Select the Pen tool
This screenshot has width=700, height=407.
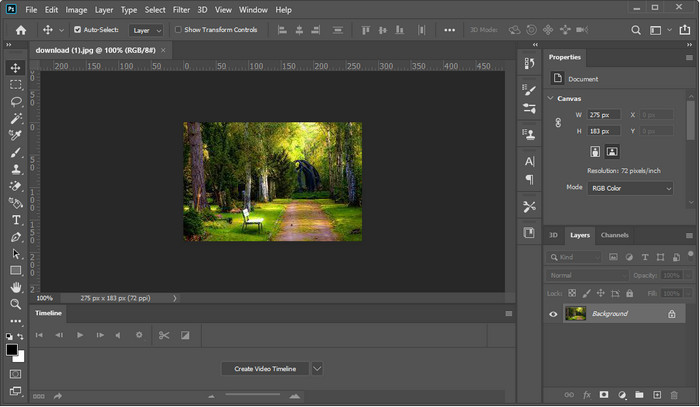(x=16, y=237)
